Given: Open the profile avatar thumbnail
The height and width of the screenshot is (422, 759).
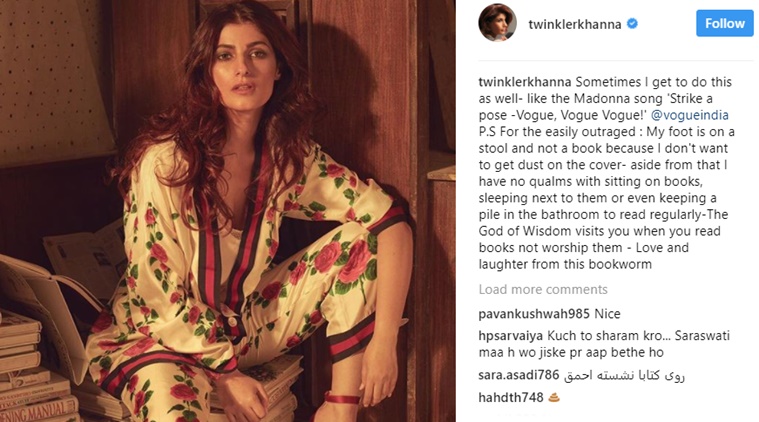Looking at the screenshot, I should (x=498, y=23).
